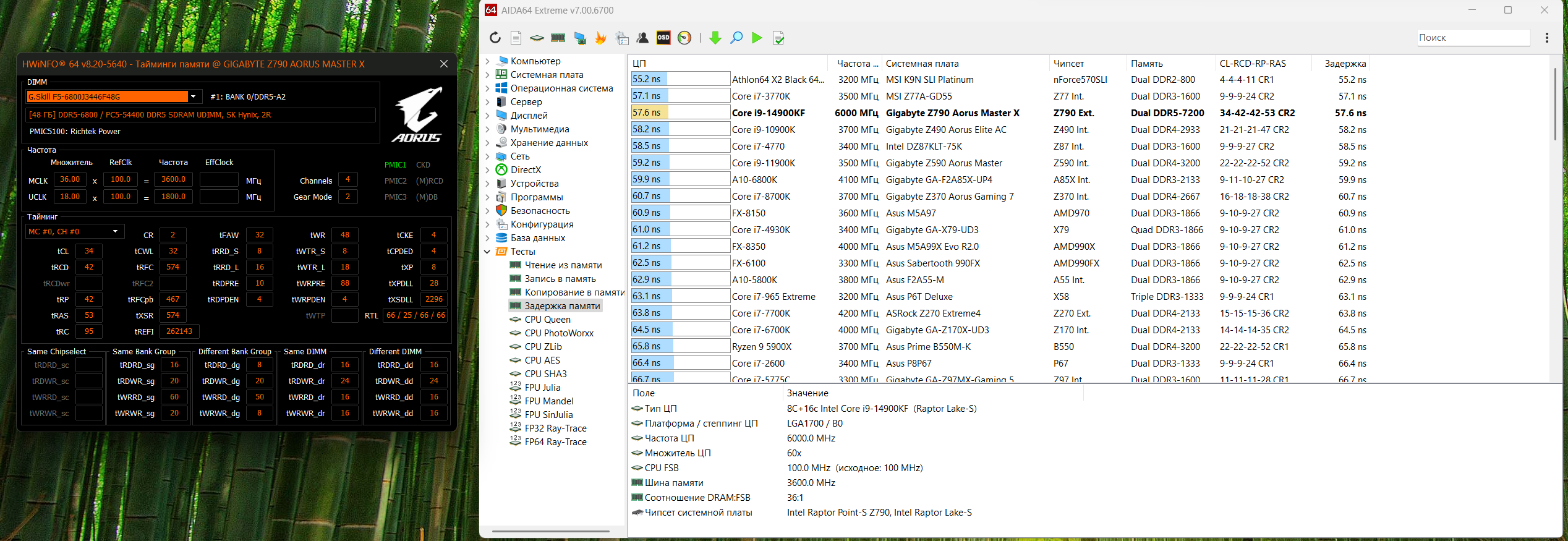1568x541 pixels.
Task: Select the PMIC2 tab in HWiNFO
Action: (x=396, y=181)
